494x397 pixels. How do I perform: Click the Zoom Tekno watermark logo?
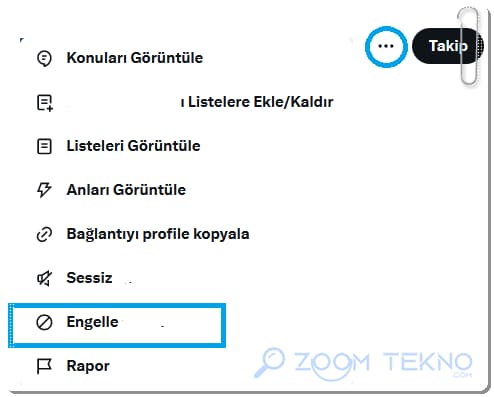coord(363,364)
